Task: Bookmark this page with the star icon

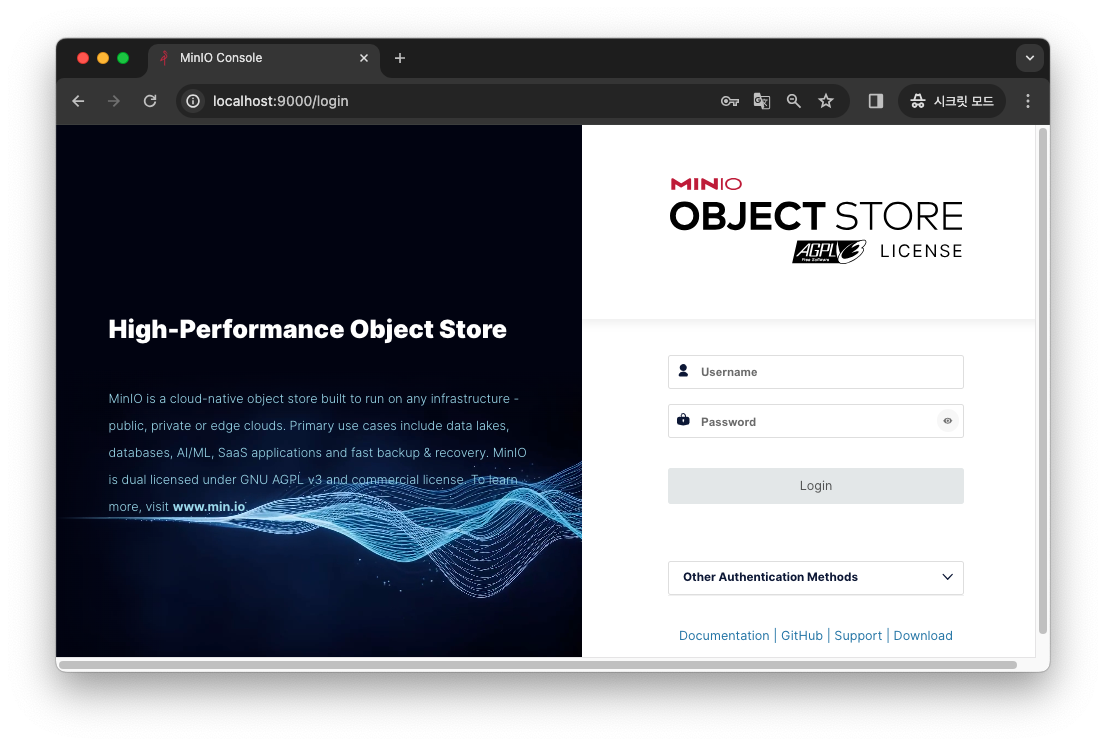Action: 826,101
